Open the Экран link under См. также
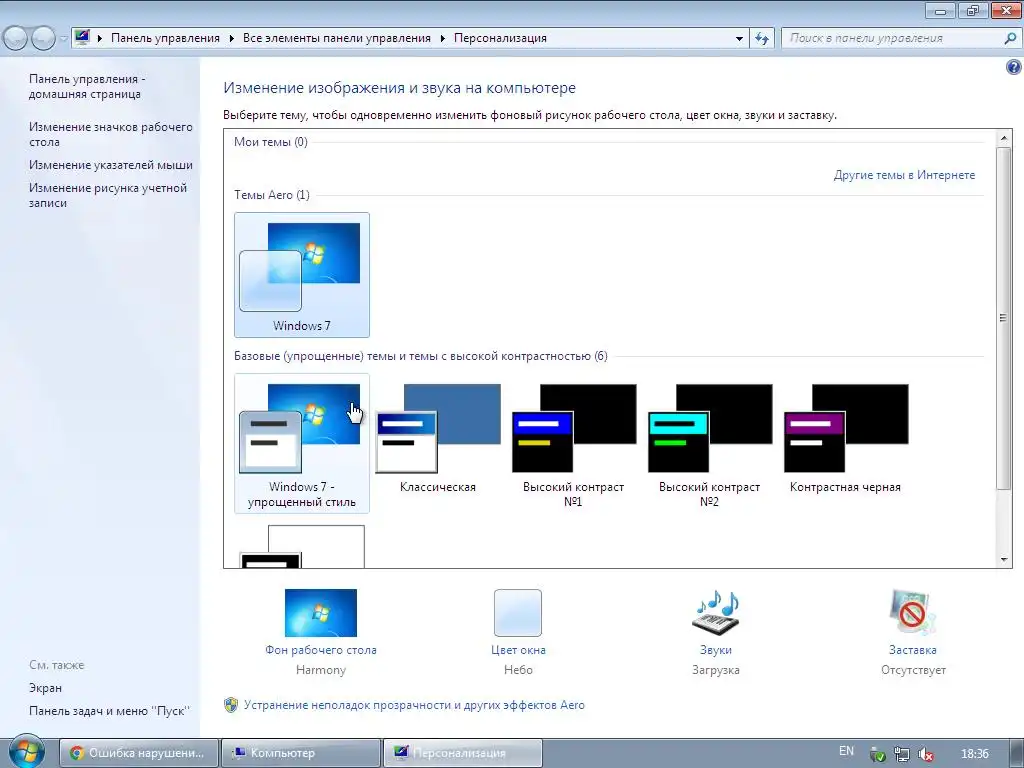Viewport: 1024px width, 768px height. pos(45,688)
